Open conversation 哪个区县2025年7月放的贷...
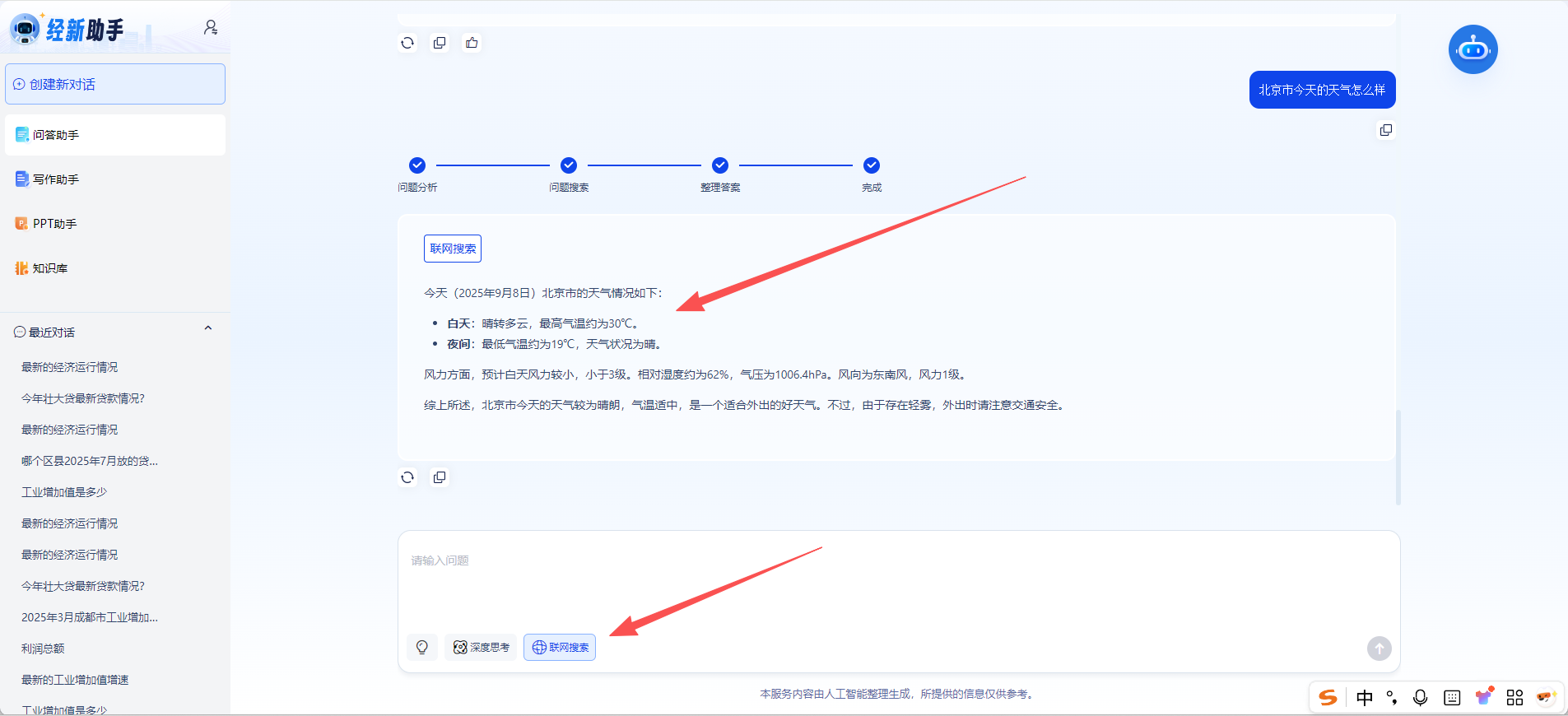Image resolution: width=1568 pixels, height=716 pixels. point(90,461)
